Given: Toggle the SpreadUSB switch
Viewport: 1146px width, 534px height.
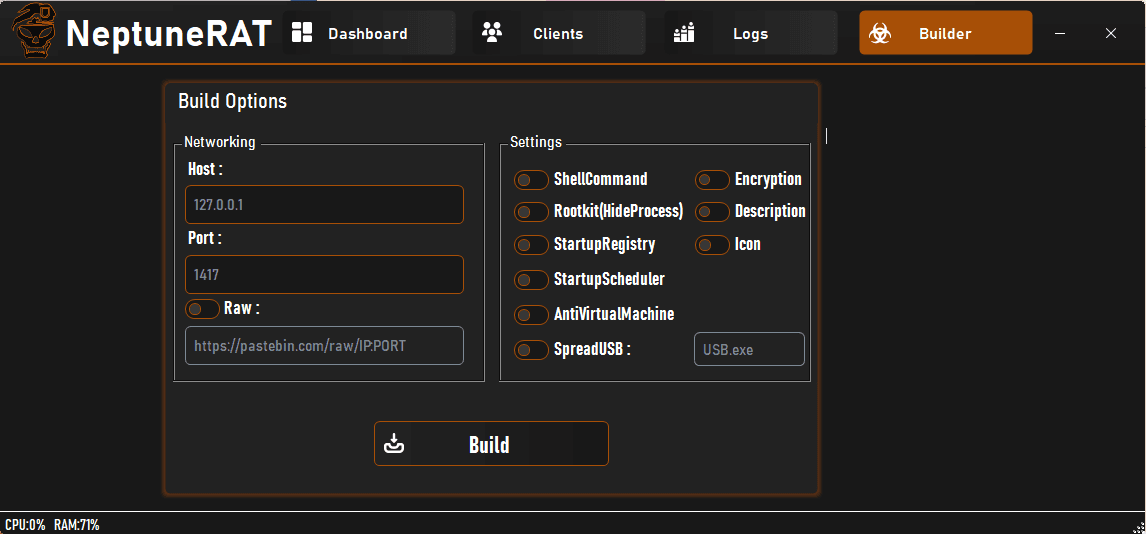Looking at the screenshot, I should pyautogui.click(x=531, y=350).
